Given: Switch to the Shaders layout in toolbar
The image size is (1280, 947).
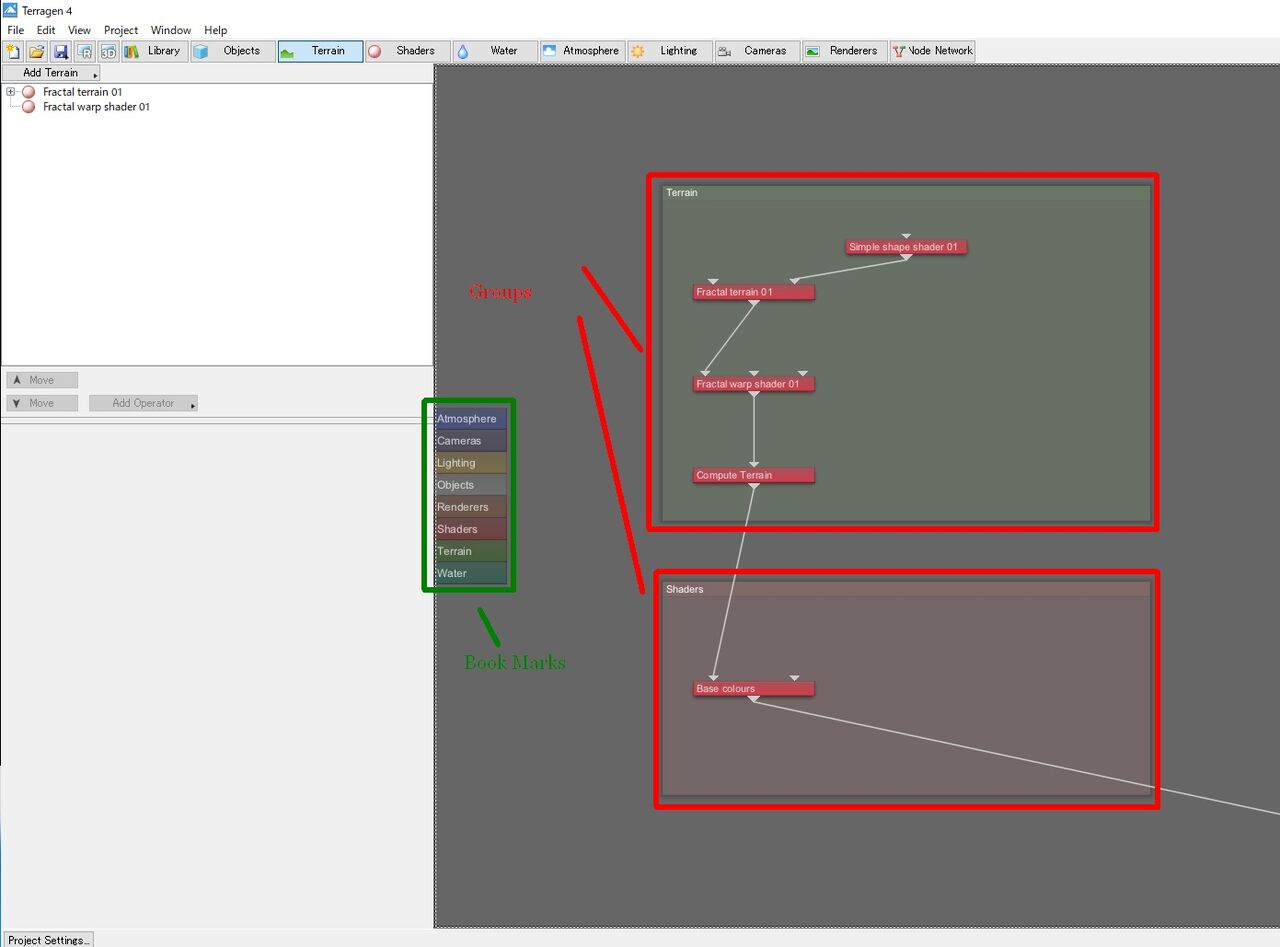Looking at the screenshot, I should click(407, 51).
